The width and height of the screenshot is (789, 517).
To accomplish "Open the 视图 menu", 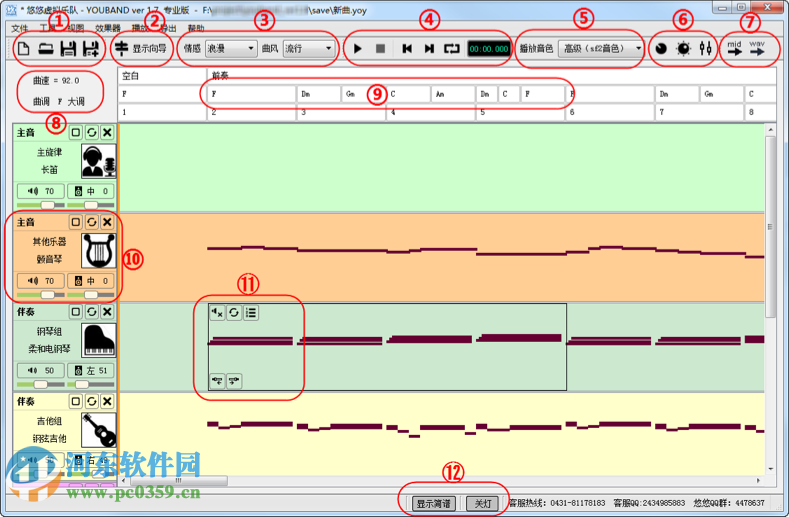I will (75, 28).
